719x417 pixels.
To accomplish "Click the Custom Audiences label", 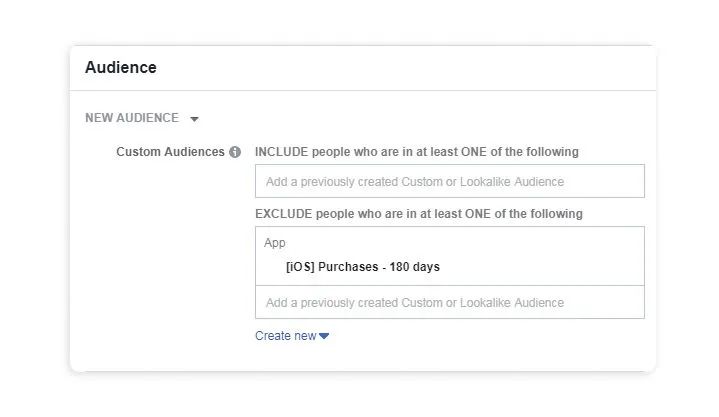I will pyautogui.click(x=170, y=152).
